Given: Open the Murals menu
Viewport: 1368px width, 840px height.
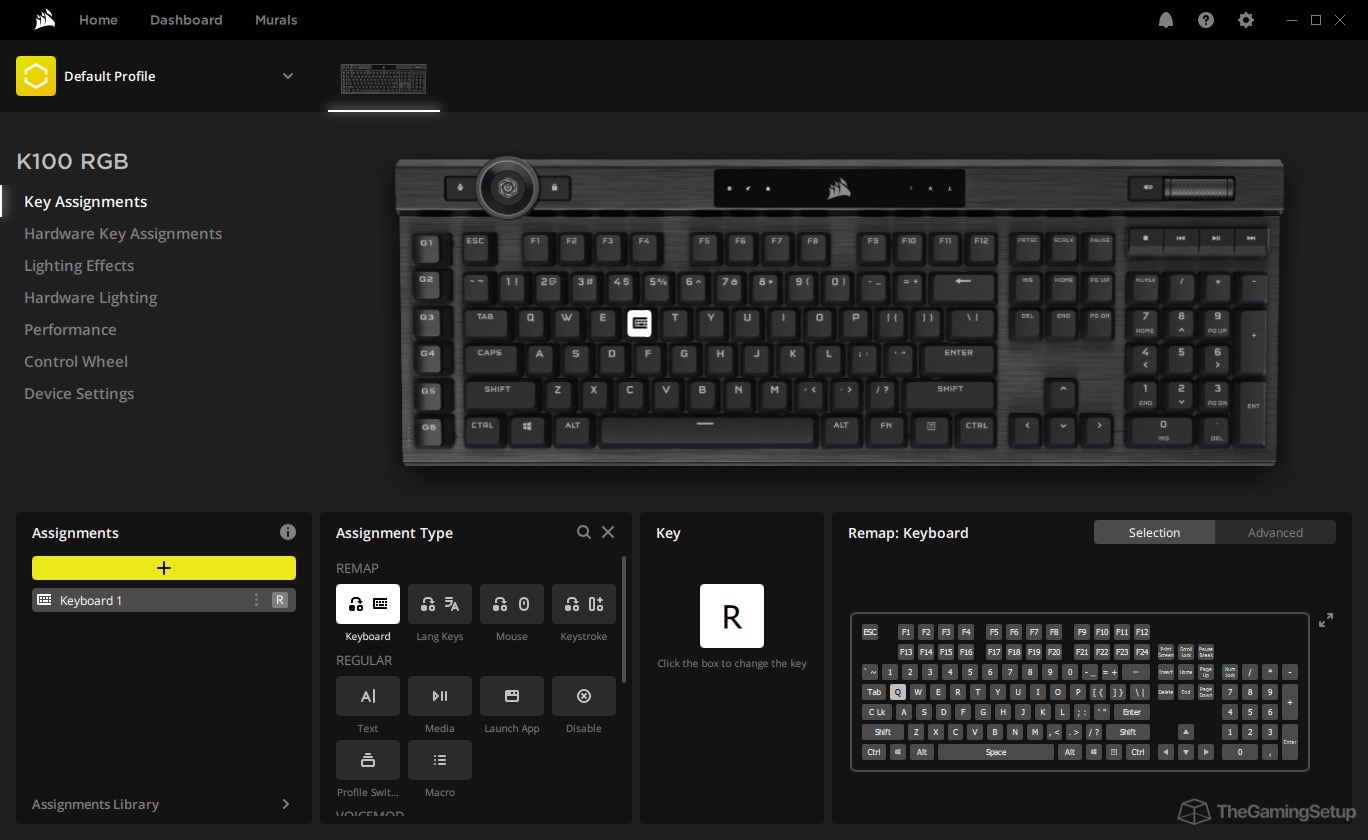Looking at the screenshot, I should point(276,19).
